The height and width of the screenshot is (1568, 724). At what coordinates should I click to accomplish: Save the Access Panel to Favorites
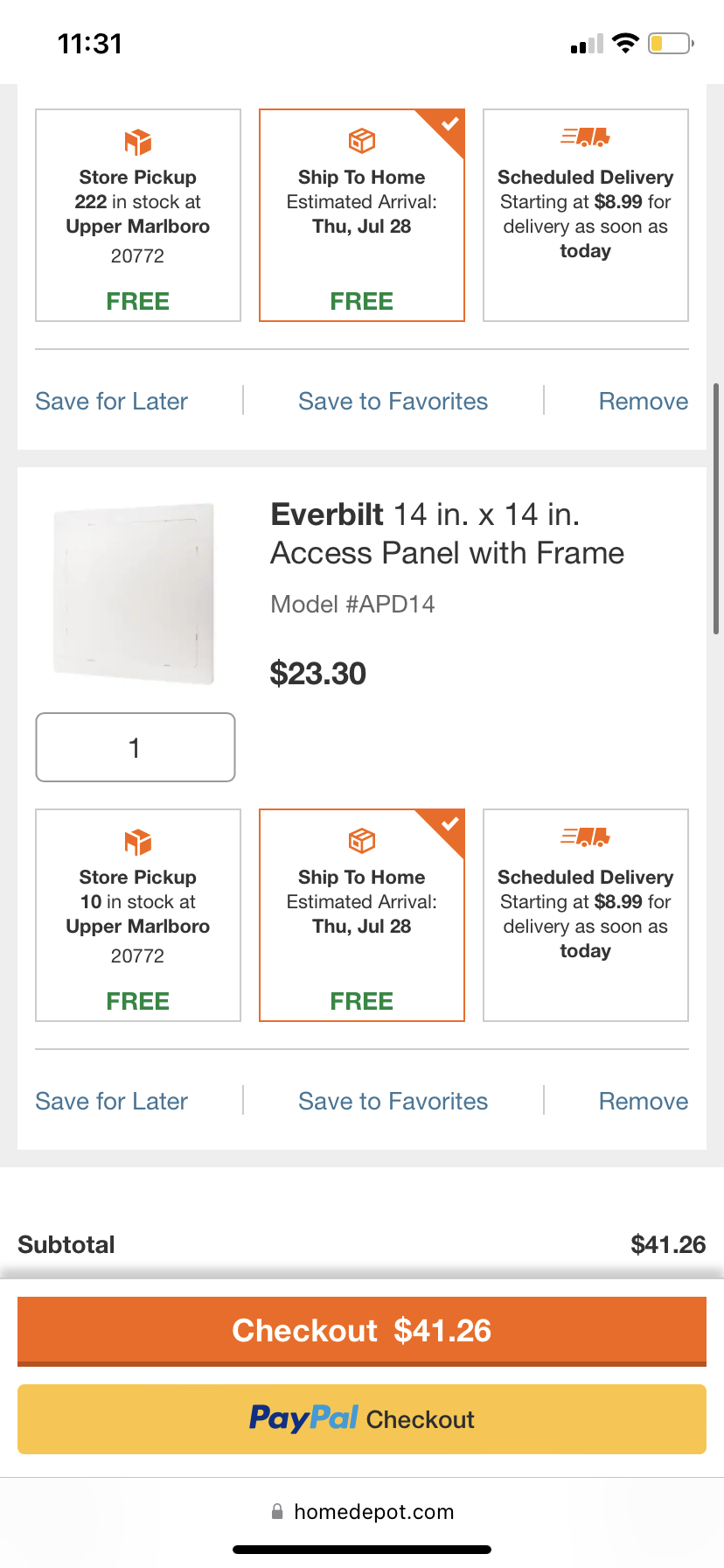pyautogui.click(x=393, y=1101)
